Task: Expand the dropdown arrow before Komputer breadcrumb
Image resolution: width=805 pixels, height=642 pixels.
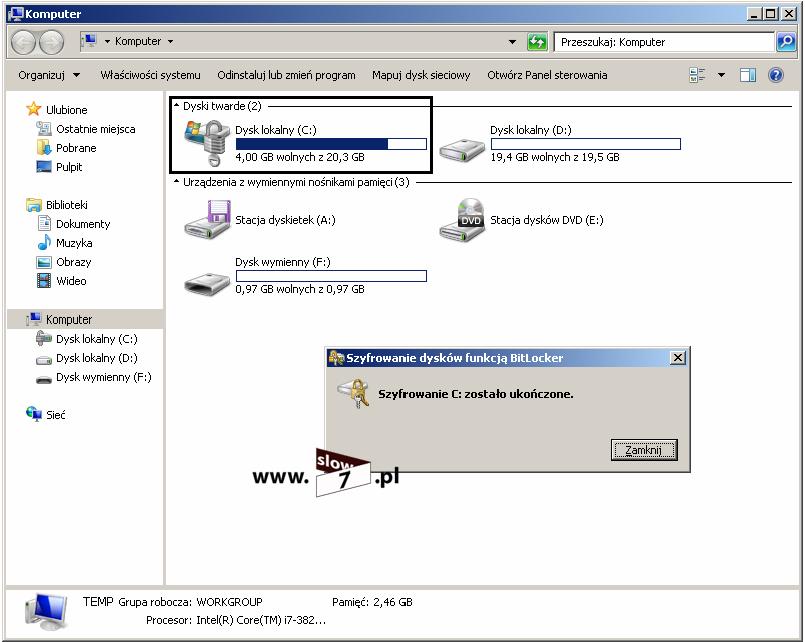Action: pos(107,41)
